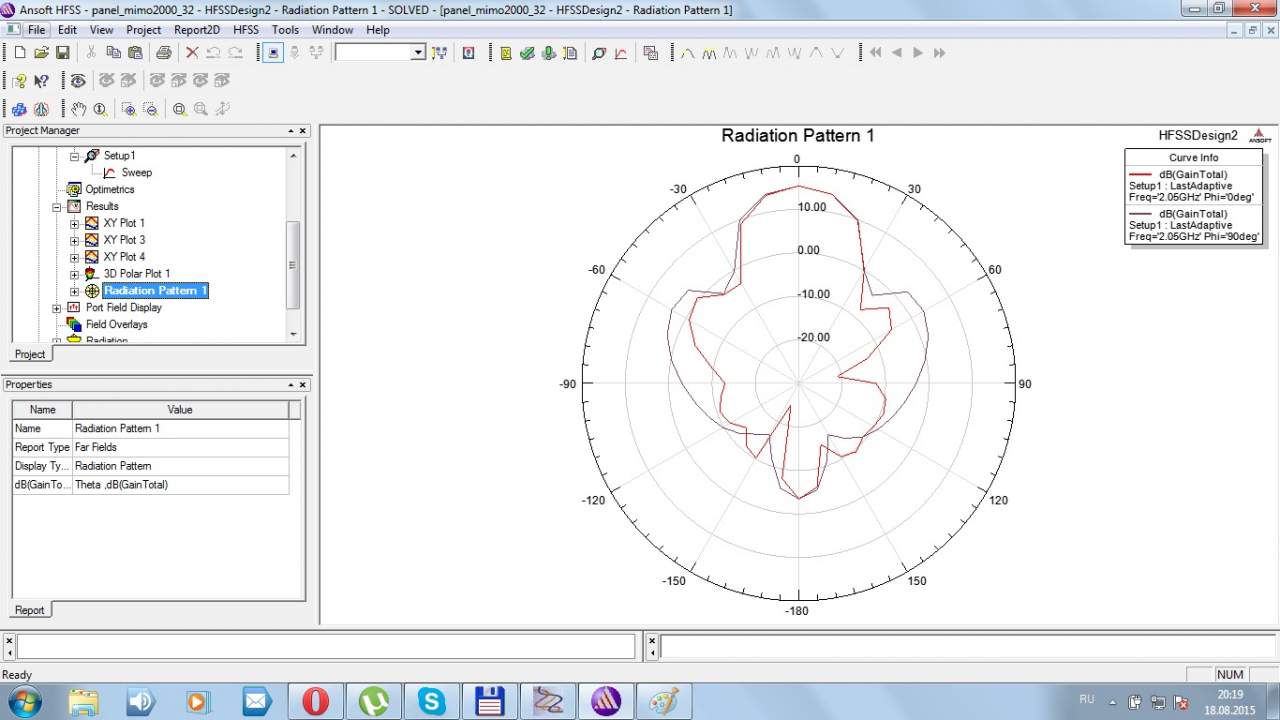Select the Pan hand tool
The width and height of the screenshot is (1280, 720).
coord(78,109)
